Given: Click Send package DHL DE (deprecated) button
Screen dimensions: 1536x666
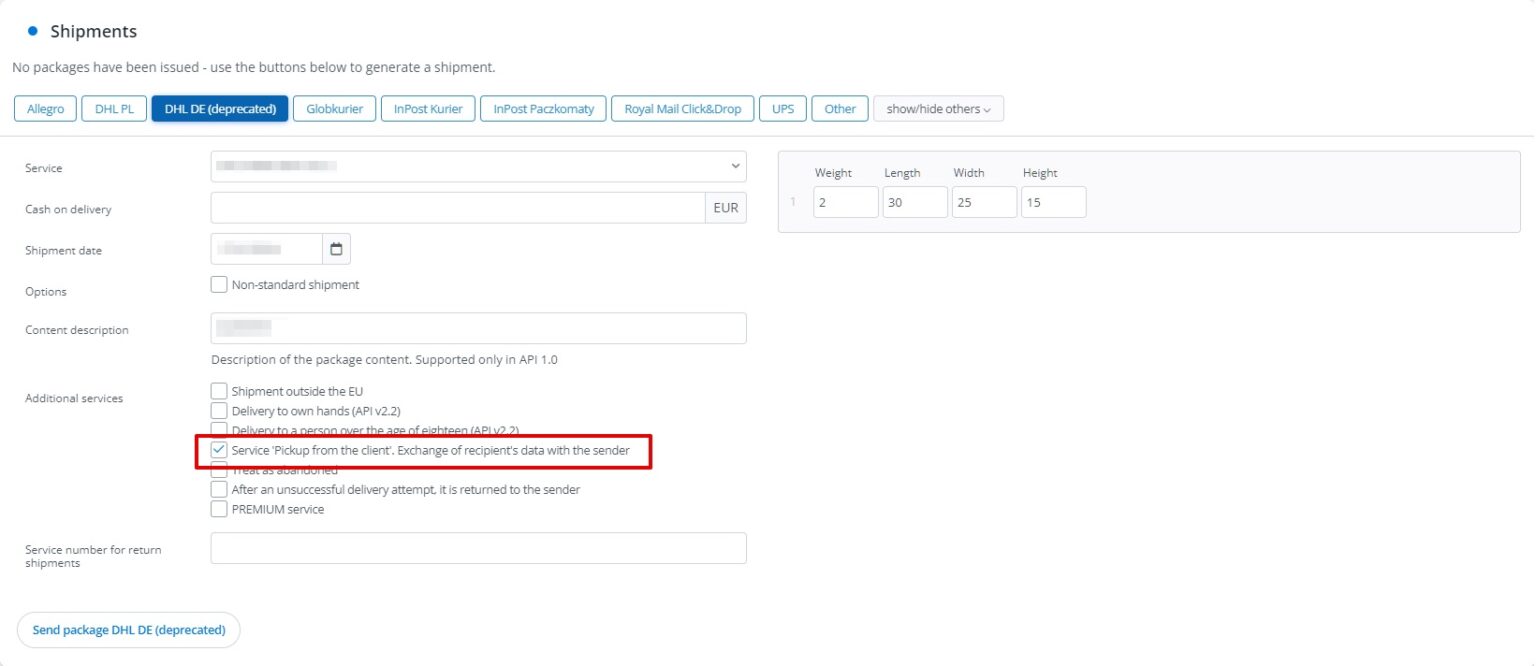Looking at the screenshot, I should click(129, 630).
